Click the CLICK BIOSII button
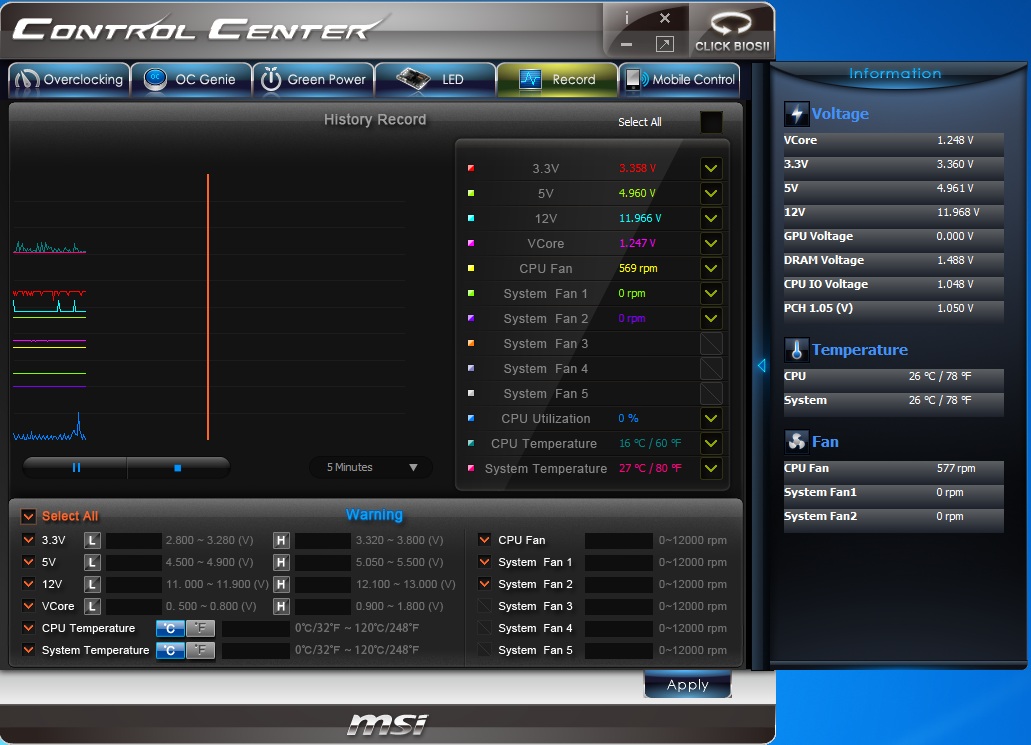 [732, 31]
